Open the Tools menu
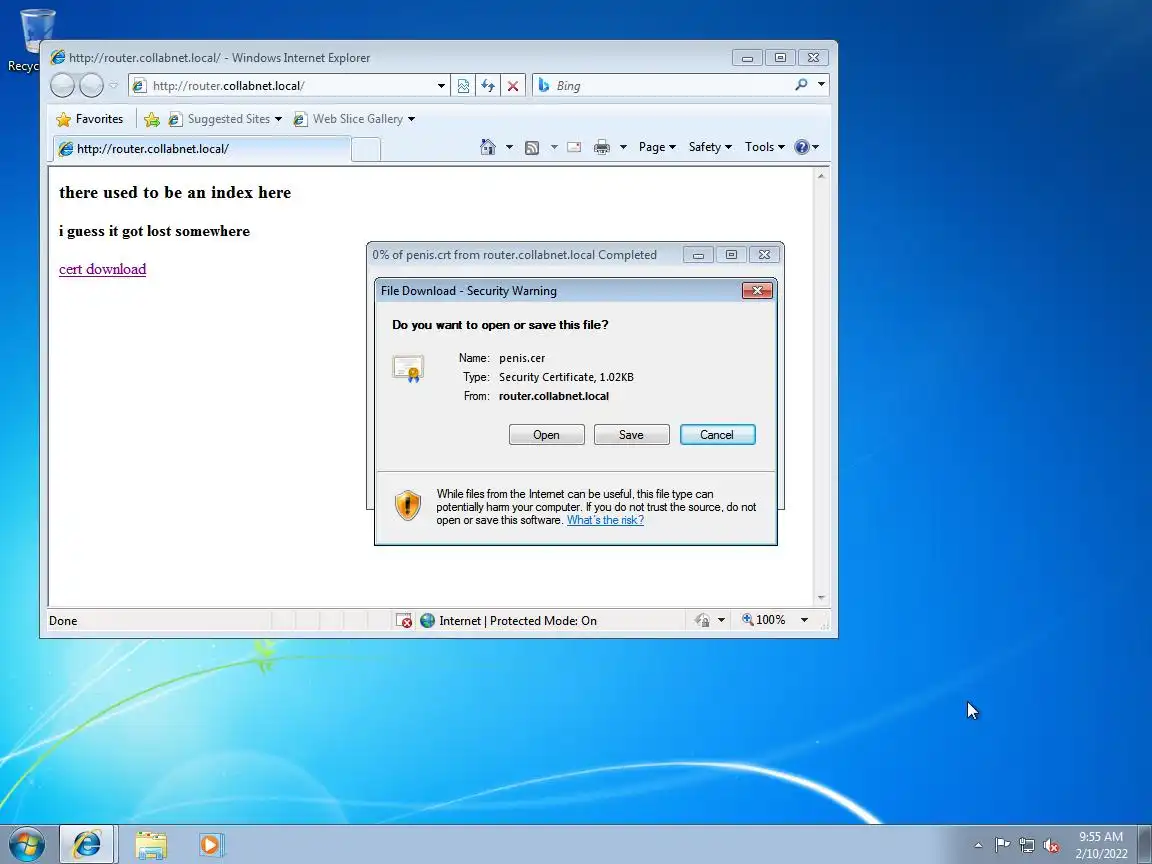This screenshot has height=864, width=1152. [765, 147]
